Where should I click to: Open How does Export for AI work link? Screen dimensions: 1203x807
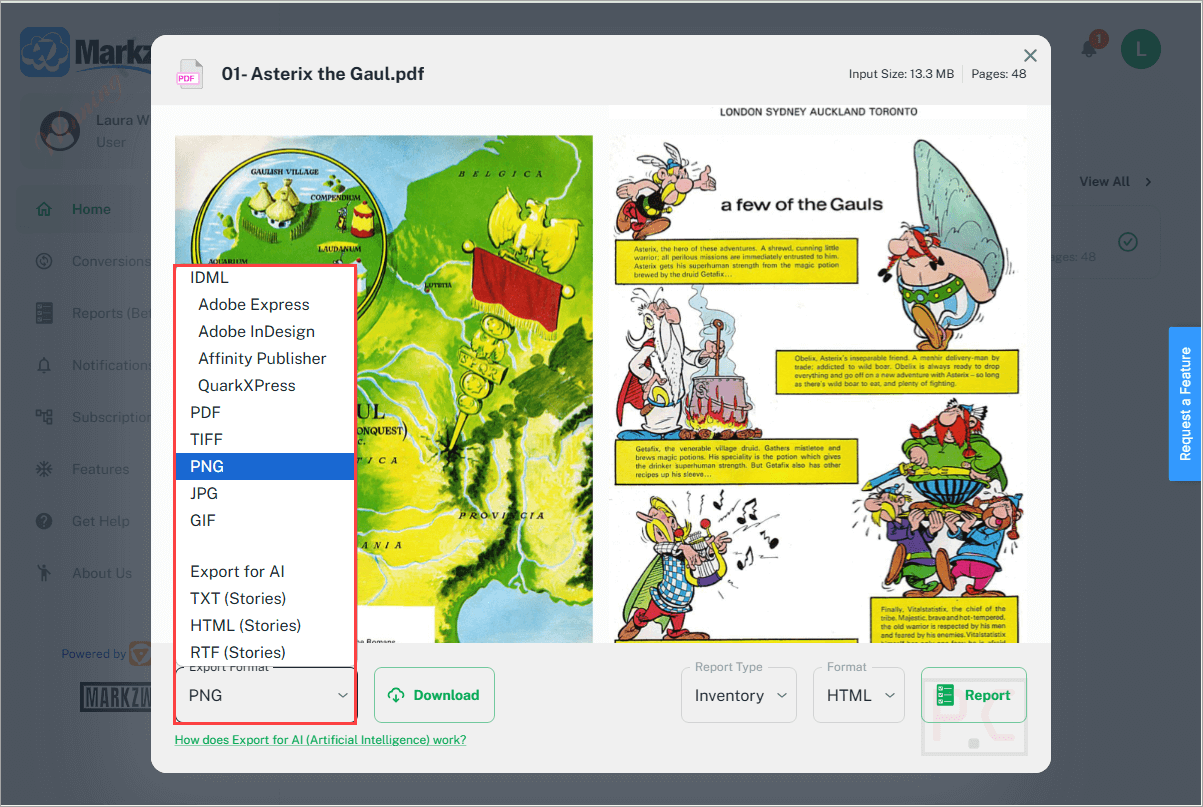click(320, 740)
